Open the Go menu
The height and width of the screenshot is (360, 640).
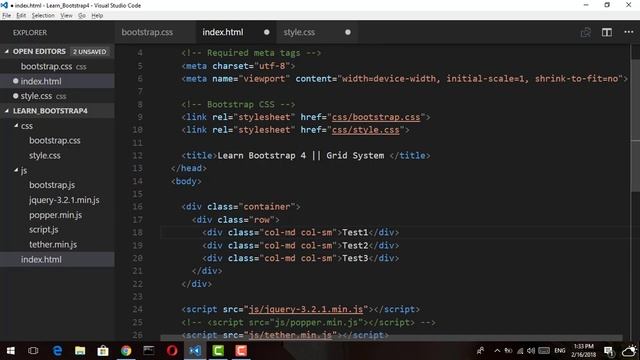click(82, 16)
